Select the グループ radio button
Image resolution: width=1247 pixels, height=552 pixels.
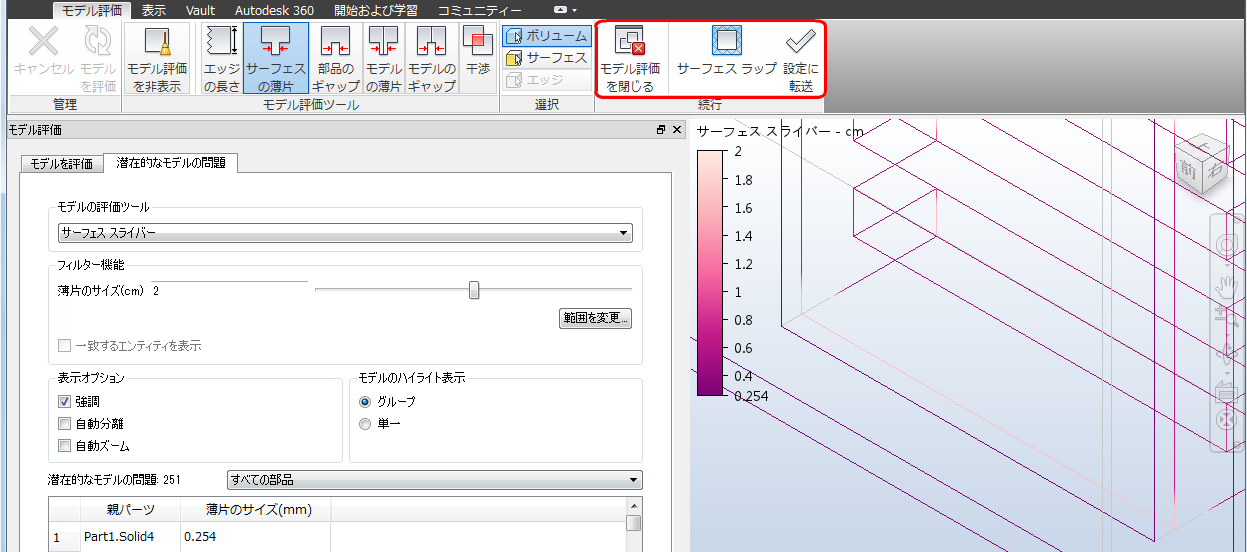click(365, 401)
